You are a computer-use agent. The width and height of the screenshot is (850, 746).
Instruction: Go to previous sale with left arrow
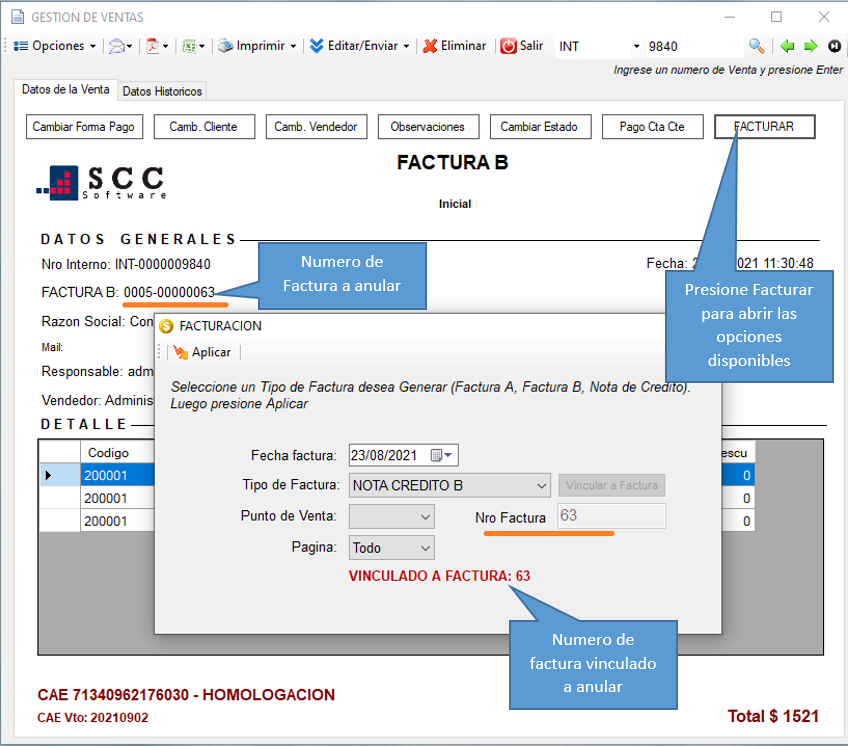coord(788,46)
